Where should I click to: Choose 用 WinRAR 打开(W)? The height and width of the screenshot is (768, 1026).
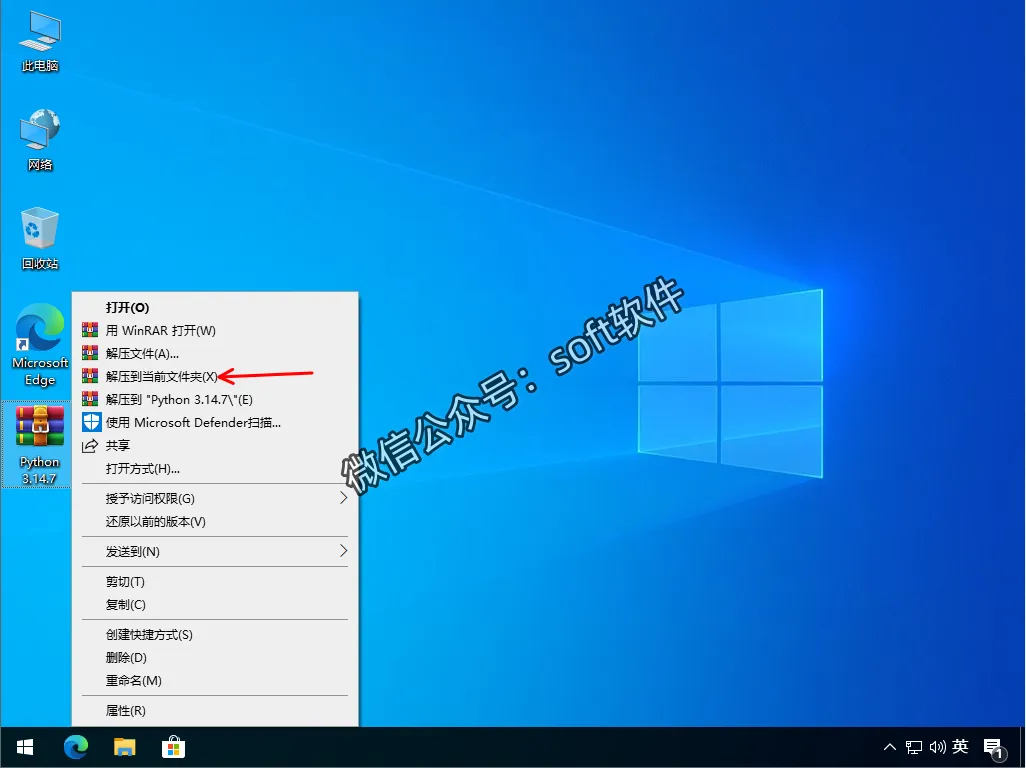coord(215,330)
